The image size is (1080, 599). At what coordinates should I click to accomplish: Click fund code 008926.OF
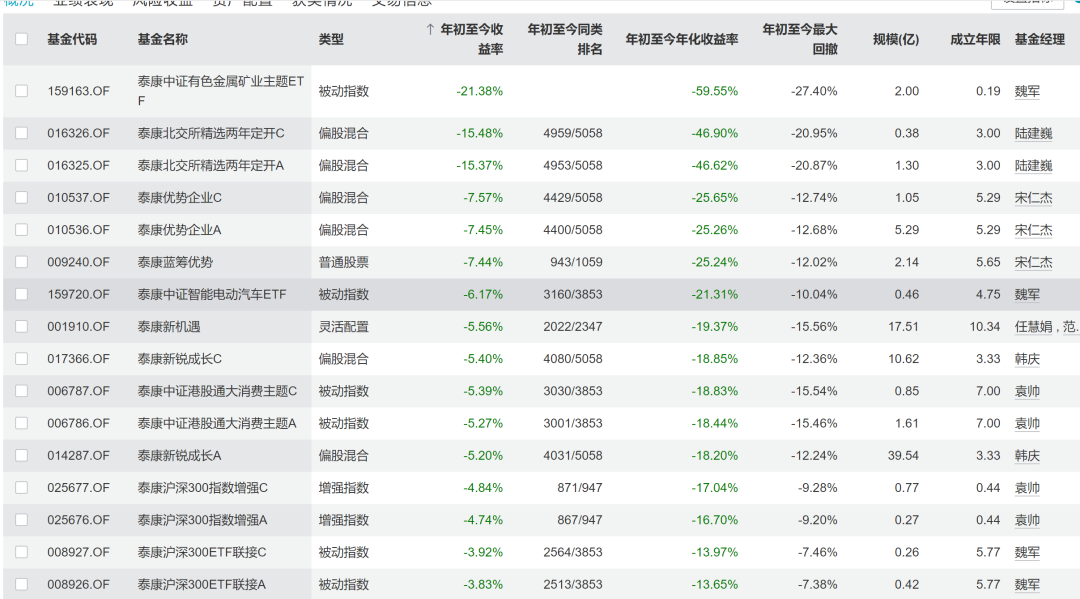(x=78, y=585)
